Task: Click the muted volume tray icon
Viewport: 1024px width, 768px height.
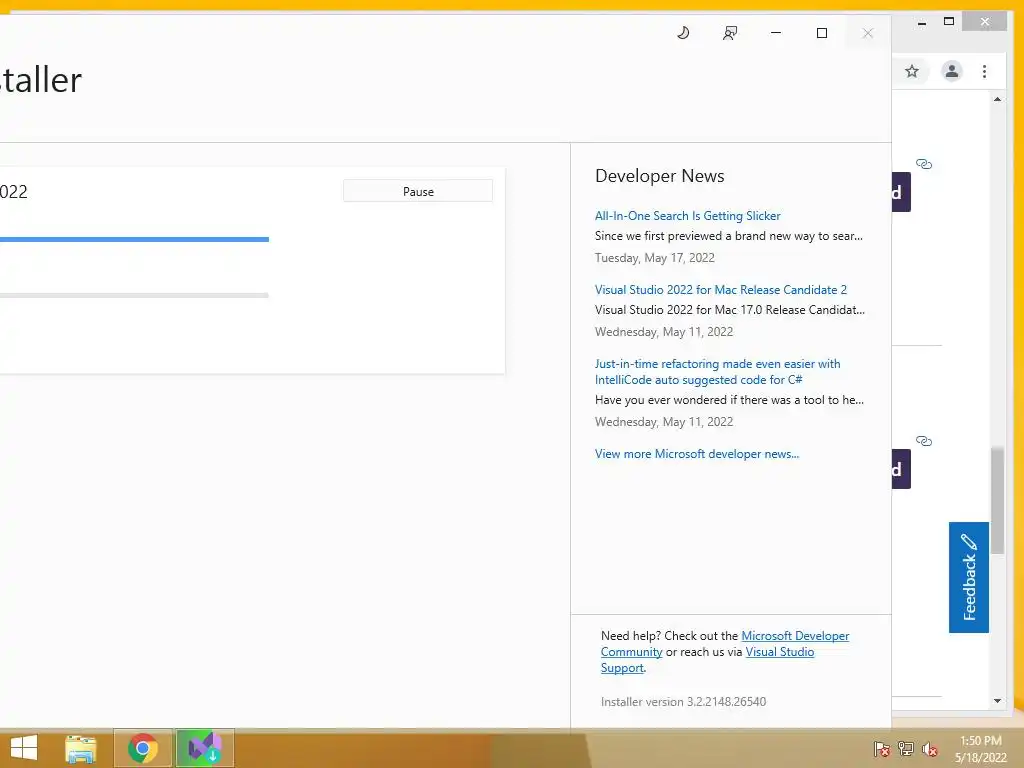Action: click(x=930, y=749)
